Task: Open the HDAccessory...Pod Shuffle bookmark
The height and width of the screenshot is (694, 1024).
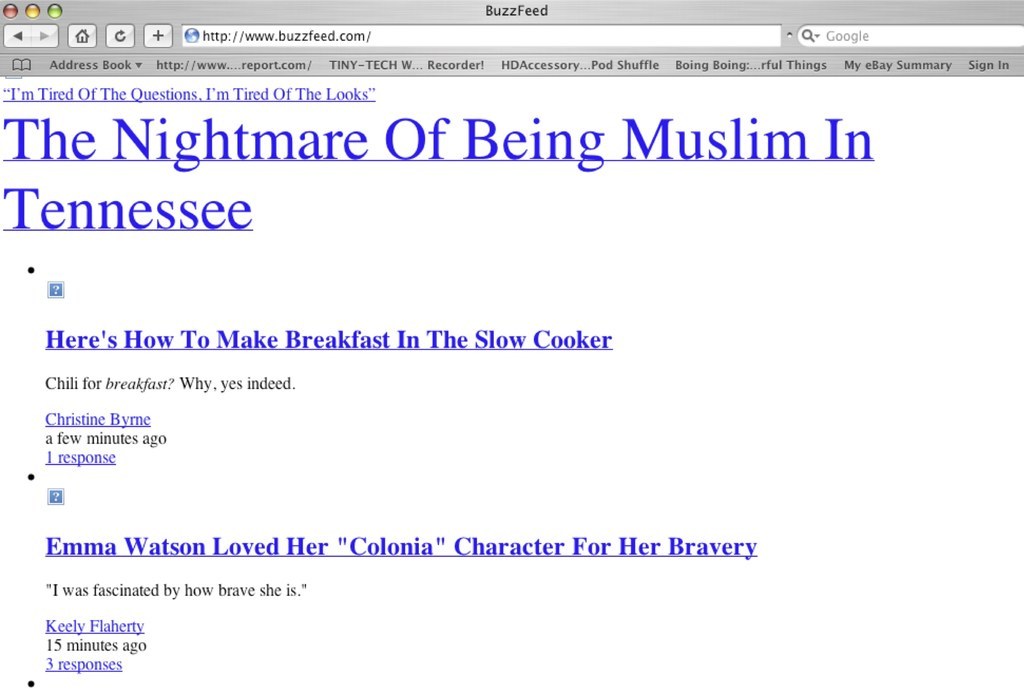Action: pos(580,65)
